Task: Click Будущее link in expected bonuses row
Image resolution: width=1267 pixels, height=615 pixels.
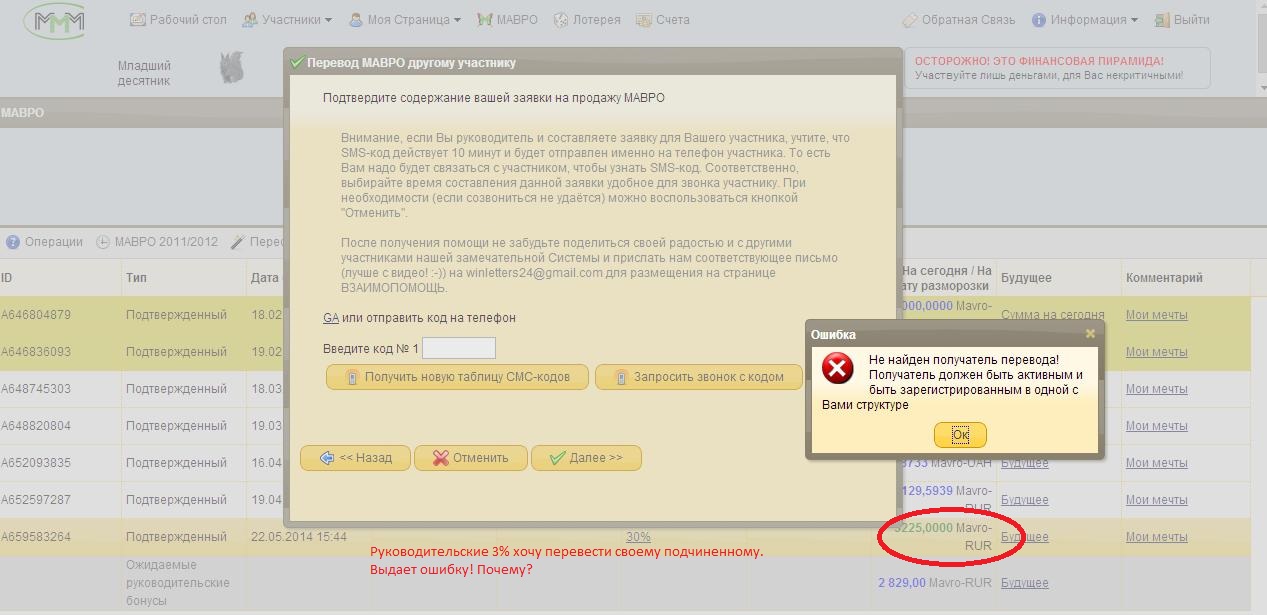Action: click(1025, 583)
